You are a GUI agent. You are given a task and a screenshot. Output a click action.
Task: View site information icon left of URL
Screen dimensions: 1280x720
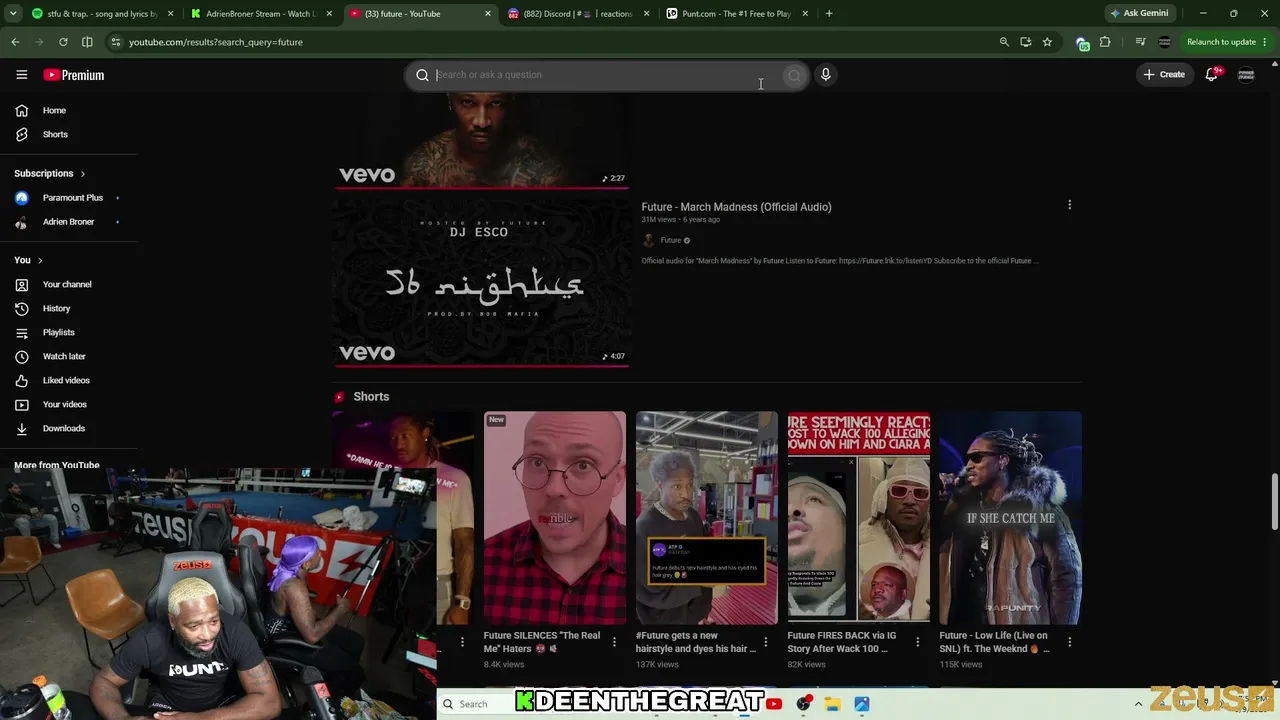point(116,42)
